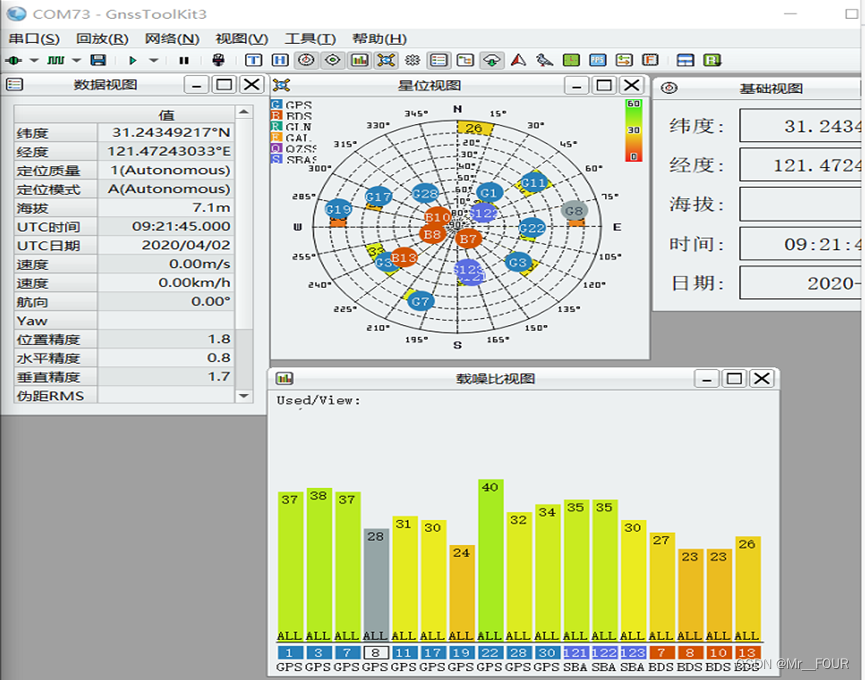The width and height of the screenshot is (865, 680).
Task: Toggle the data view list toolbar icon
Action: (x=439, y=60)
